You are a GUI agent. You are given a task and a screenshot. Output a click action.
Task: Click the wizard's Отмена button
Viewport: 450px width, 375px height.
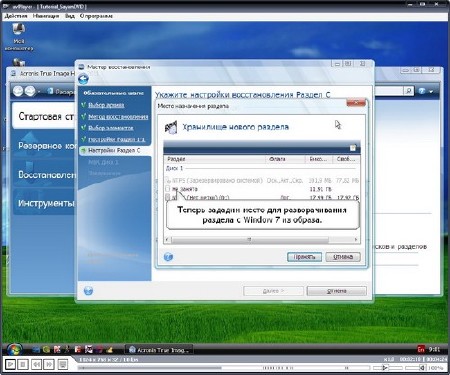(337, 291)
